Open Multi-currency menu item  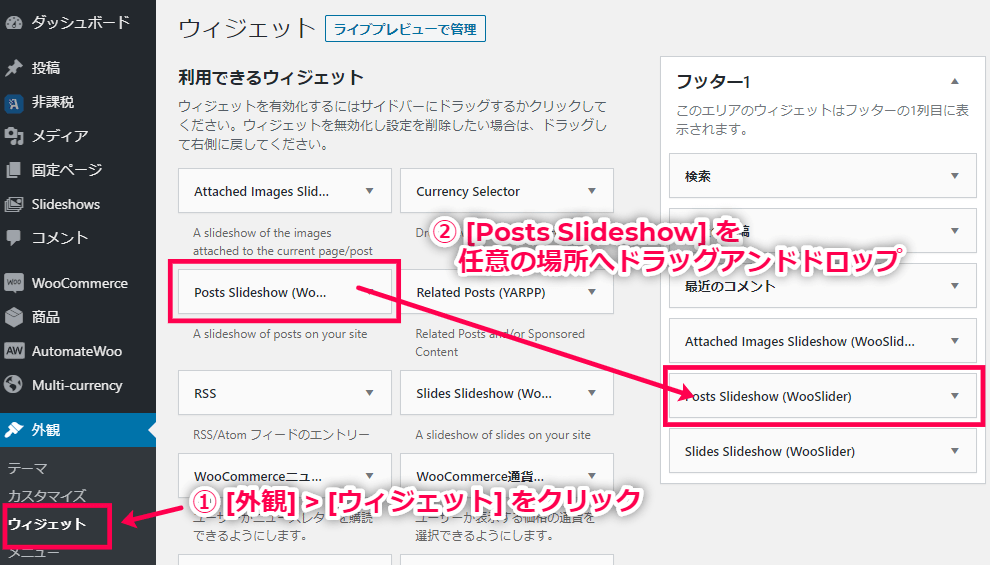78,385
